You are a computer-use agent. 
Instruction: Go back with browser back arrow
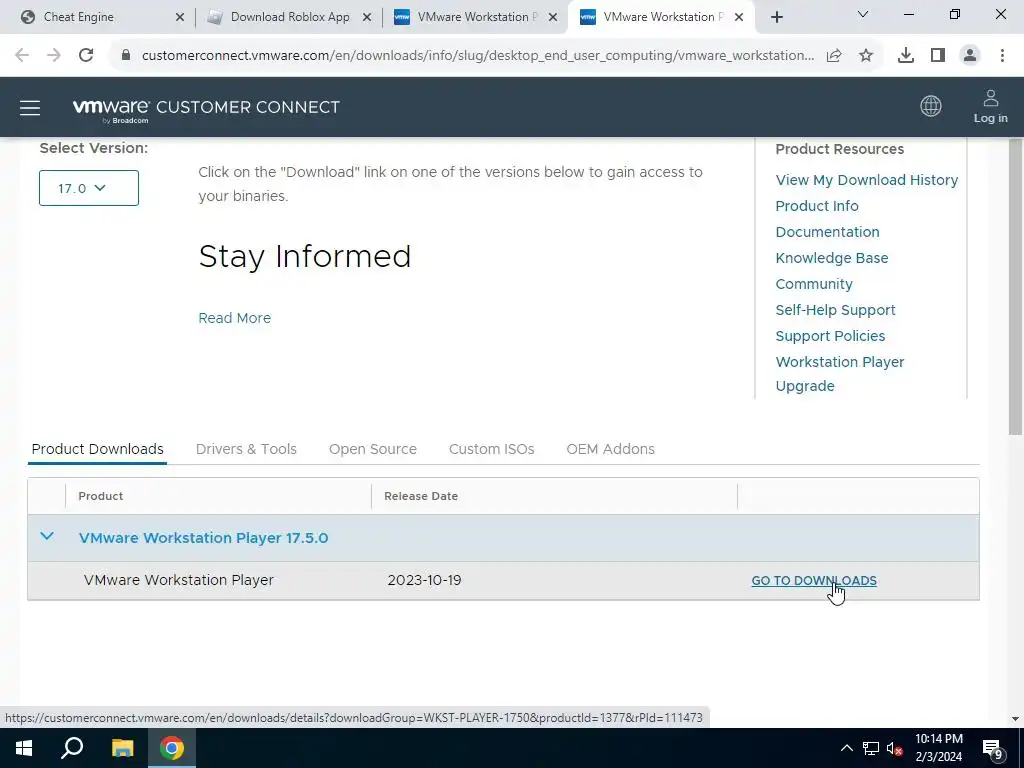[x=22, y=56]
